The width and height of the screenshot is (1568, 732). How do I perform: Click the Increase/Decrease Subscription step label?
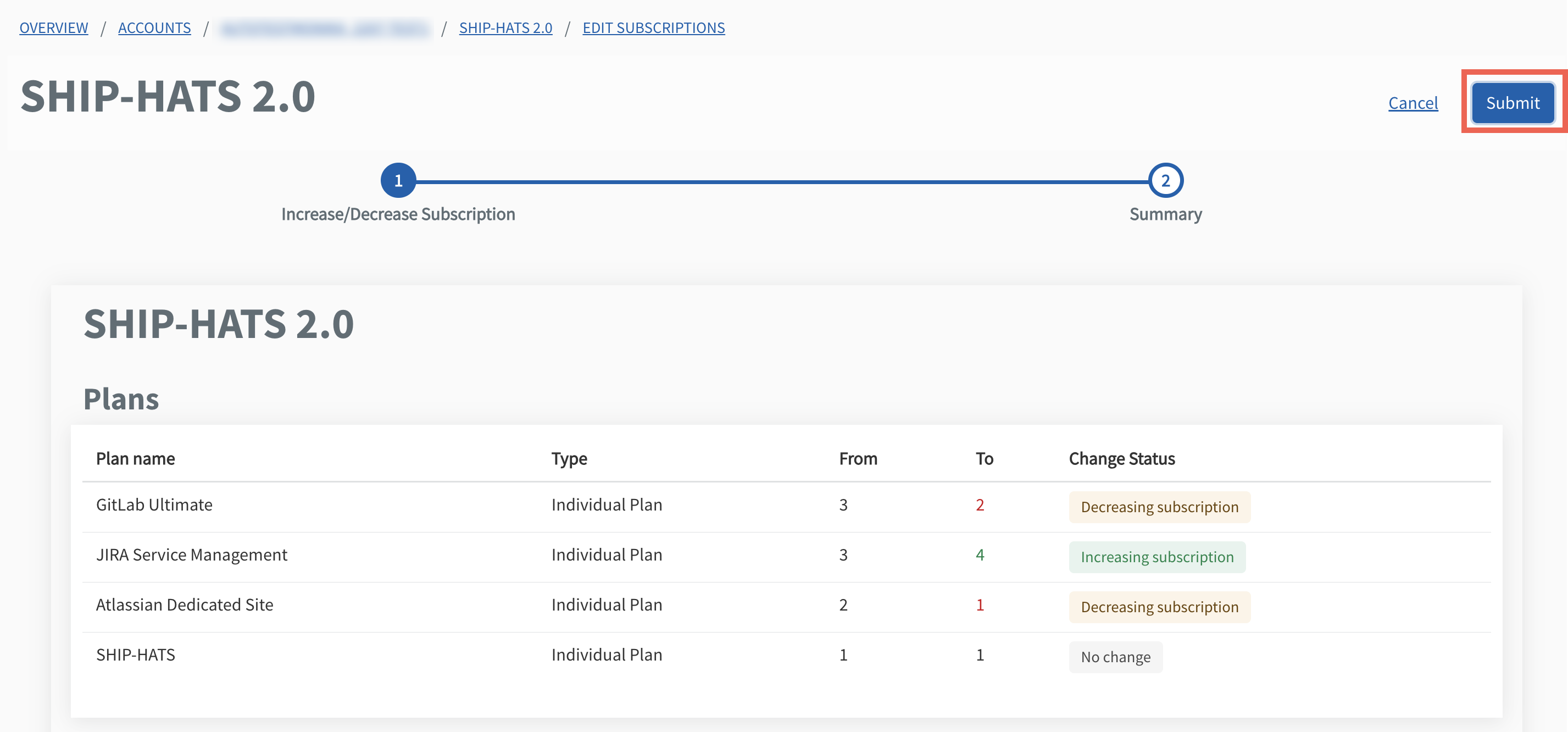tap(398, 214)
